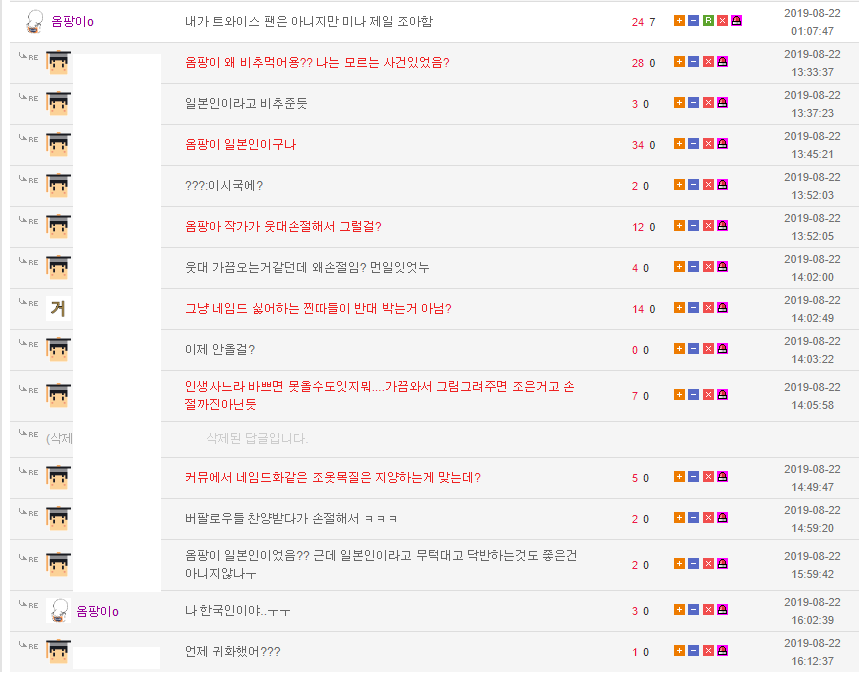Click the deleted reply placeholder text
Viewport: 859px width, 674px height.
[256, 438]
